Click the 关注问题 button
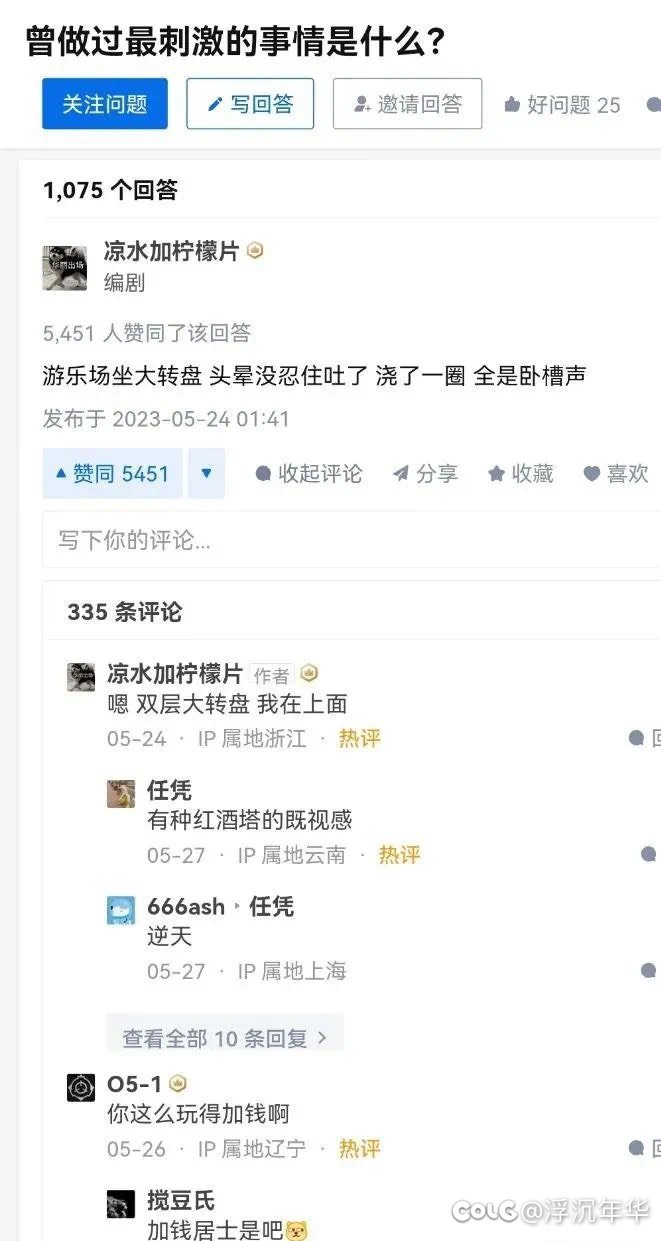This screenshot has width=661, height=1241. pos(105,104)
